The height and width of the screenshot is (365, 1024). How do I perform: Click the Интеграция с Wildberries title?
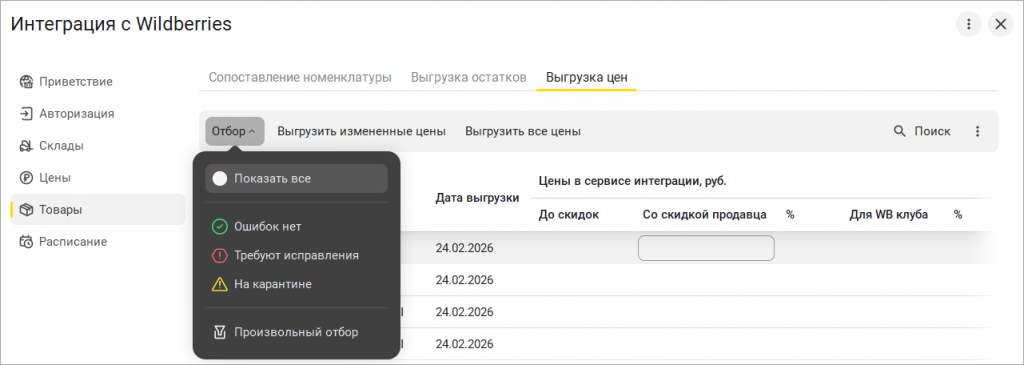coord(121,24)
